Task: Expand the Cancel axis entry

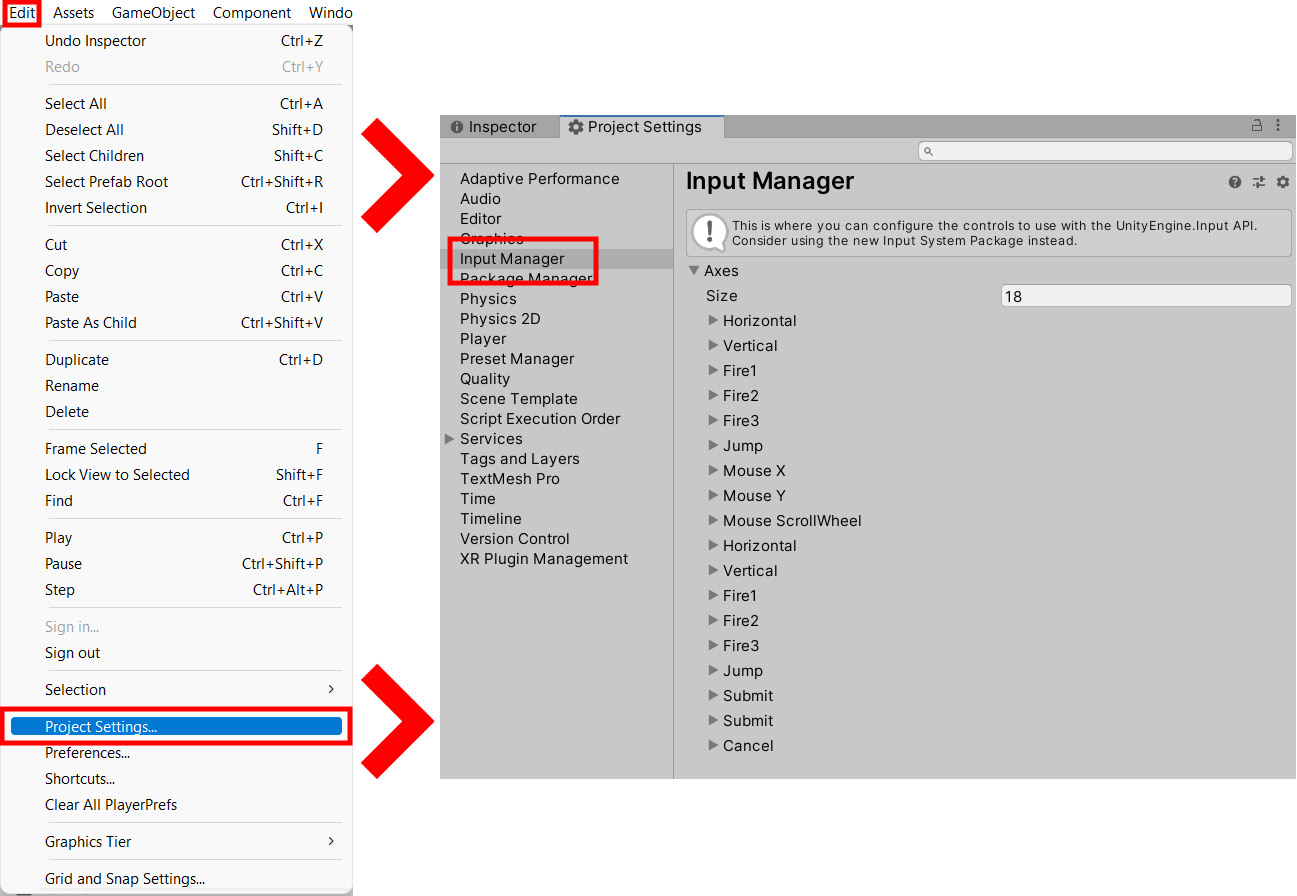Action: pyautogui.click(x=714, y=745)
